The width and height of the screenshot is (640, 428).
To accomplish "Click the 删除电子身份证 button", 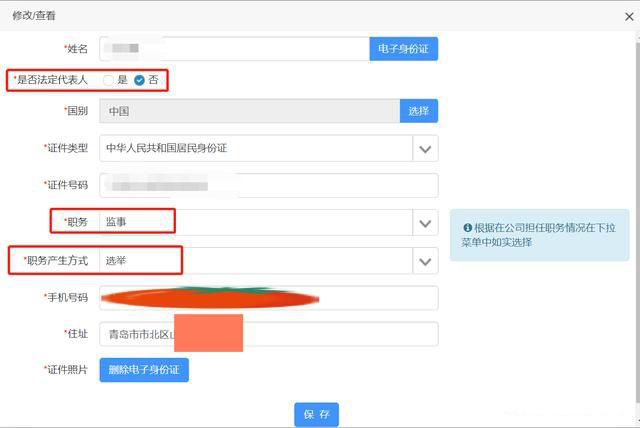I will click(x=144, y=370).
